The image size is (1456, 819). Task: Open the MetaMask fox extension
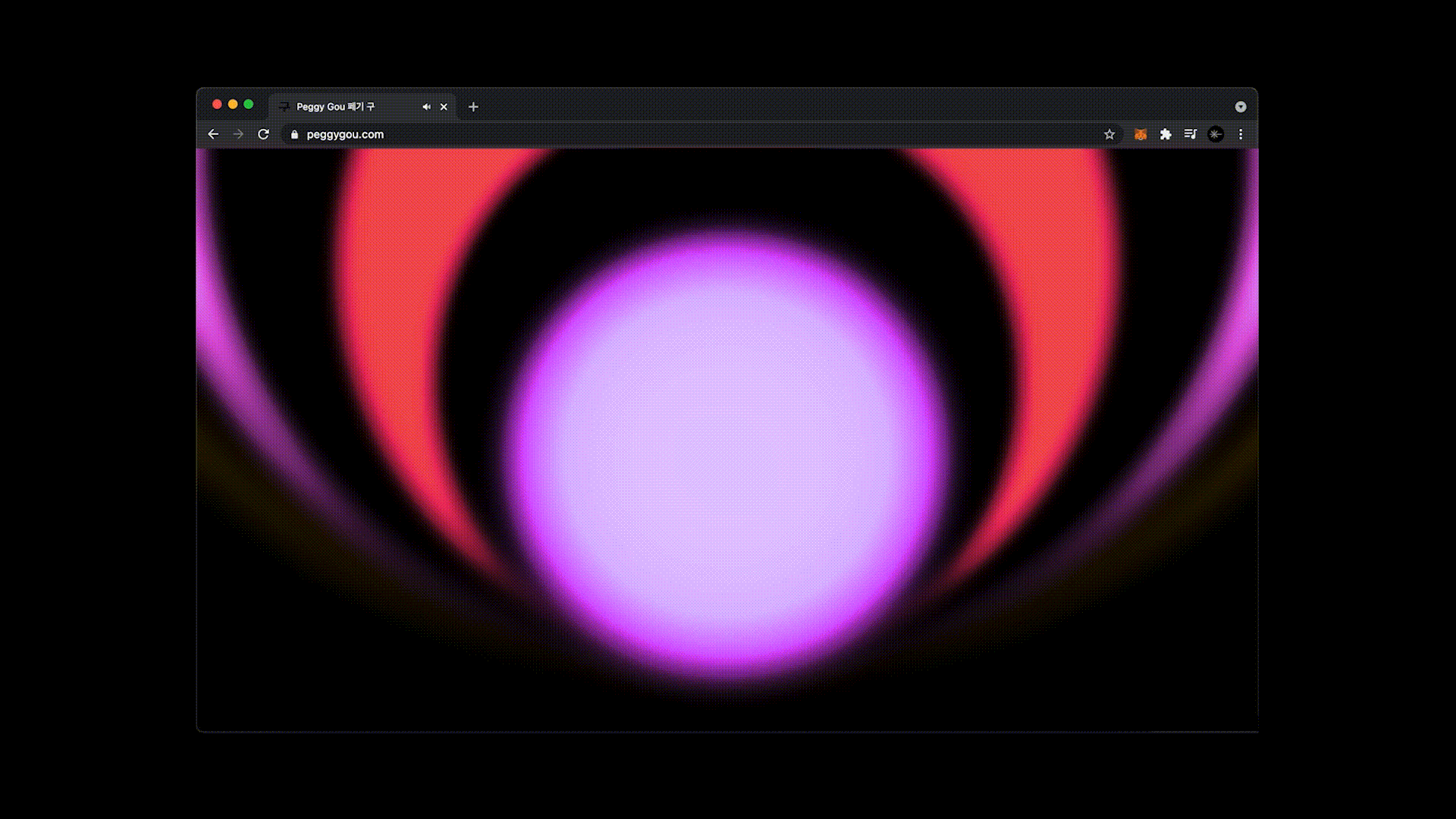(x=1140, y=134)
